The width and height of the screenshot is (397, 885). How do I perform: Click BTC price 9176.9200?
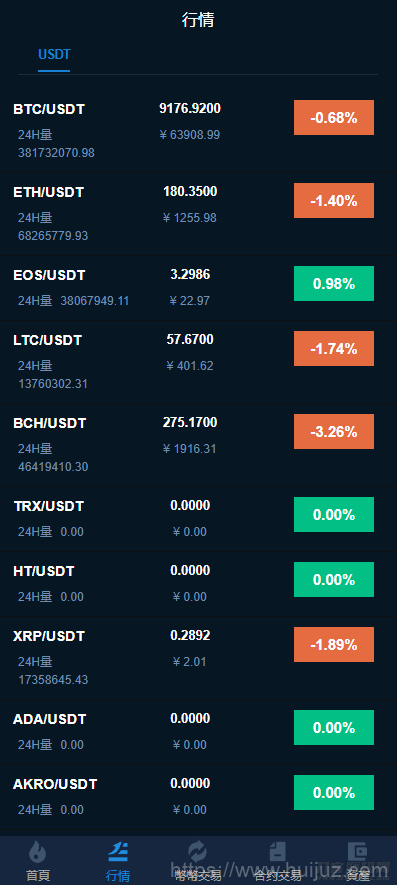point(190,108)
